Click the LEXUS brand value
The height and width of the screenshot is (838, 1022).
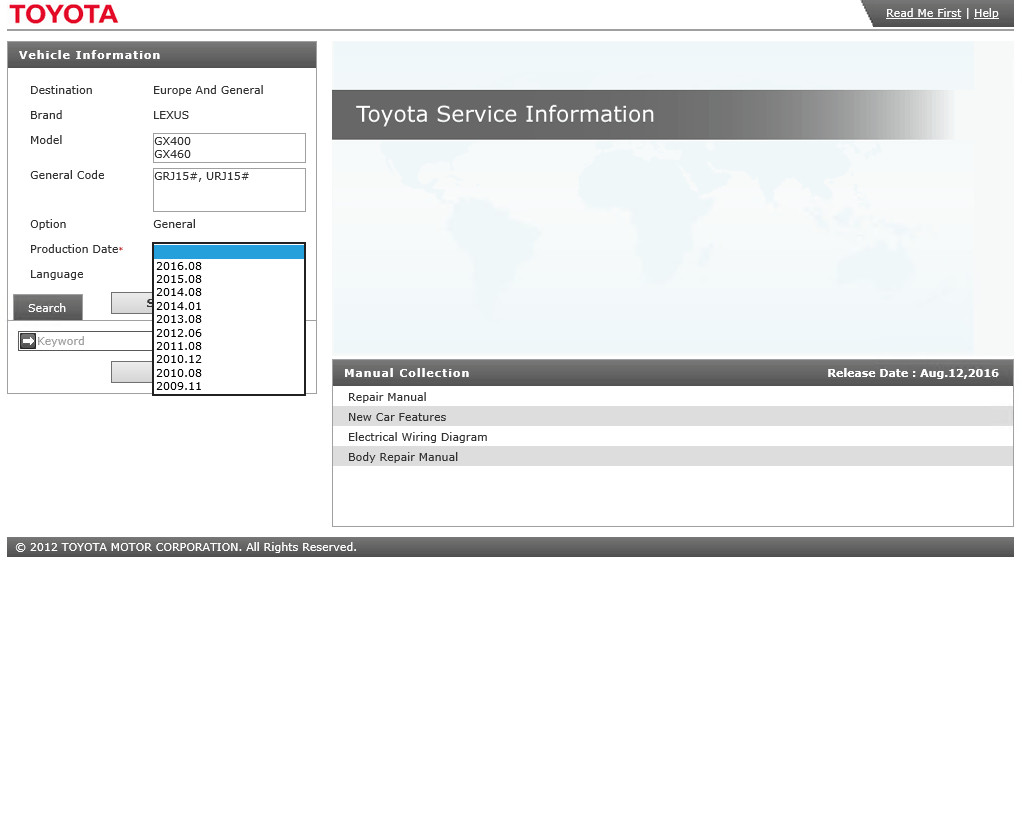(171, 115)
